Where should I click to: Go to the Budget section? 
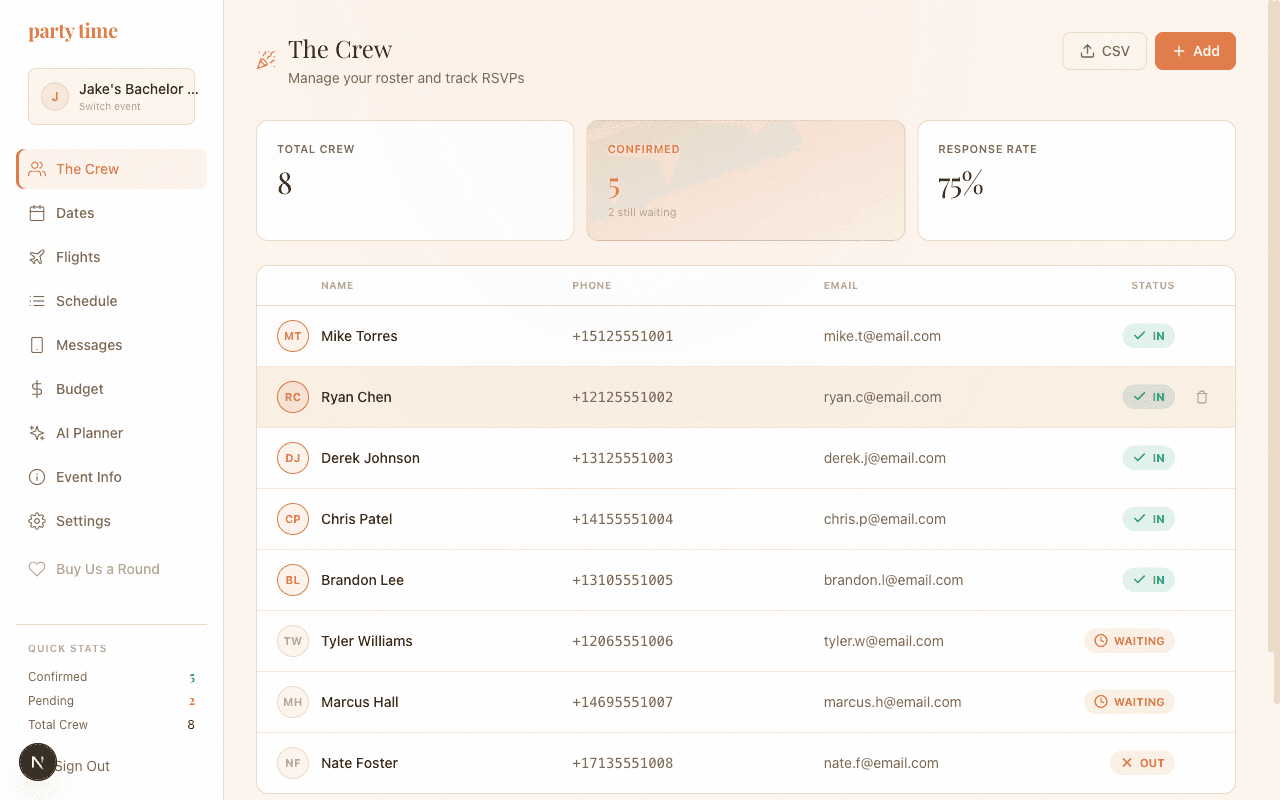(x=80, y=389)
